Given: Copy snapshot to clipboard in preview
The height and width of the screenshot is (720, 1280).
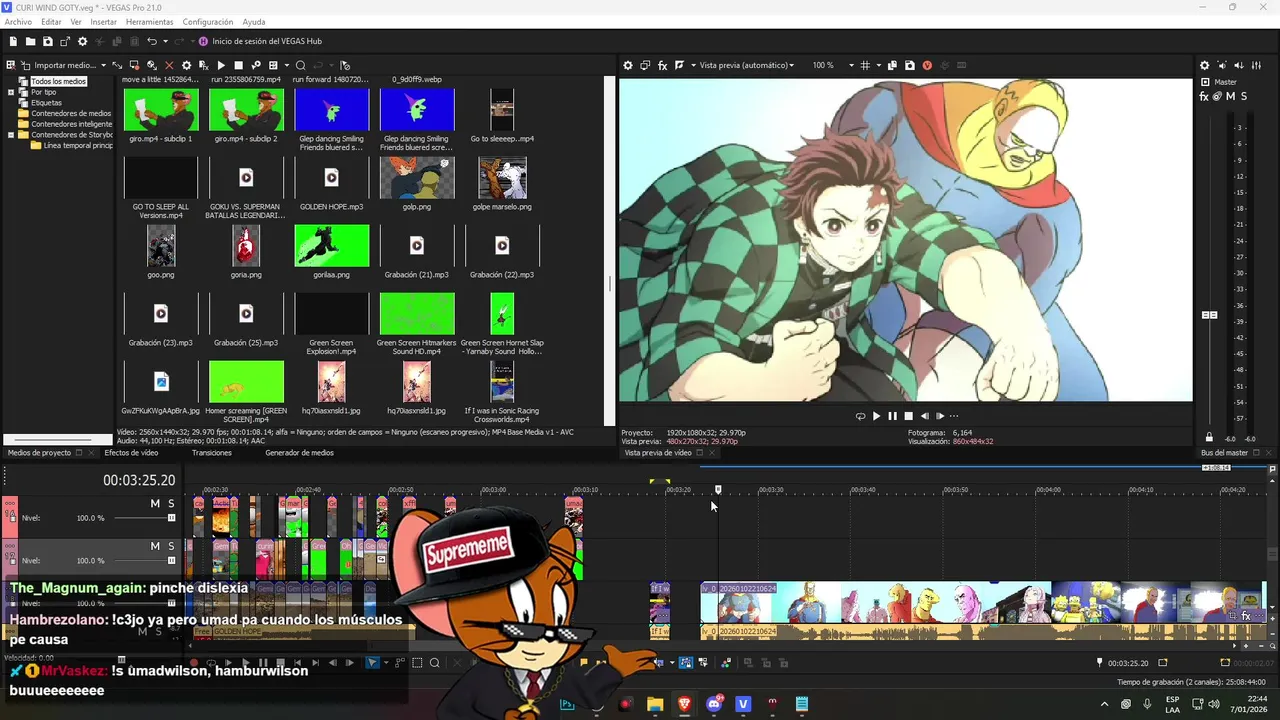Looking at the screenshot, I should 893,65.
